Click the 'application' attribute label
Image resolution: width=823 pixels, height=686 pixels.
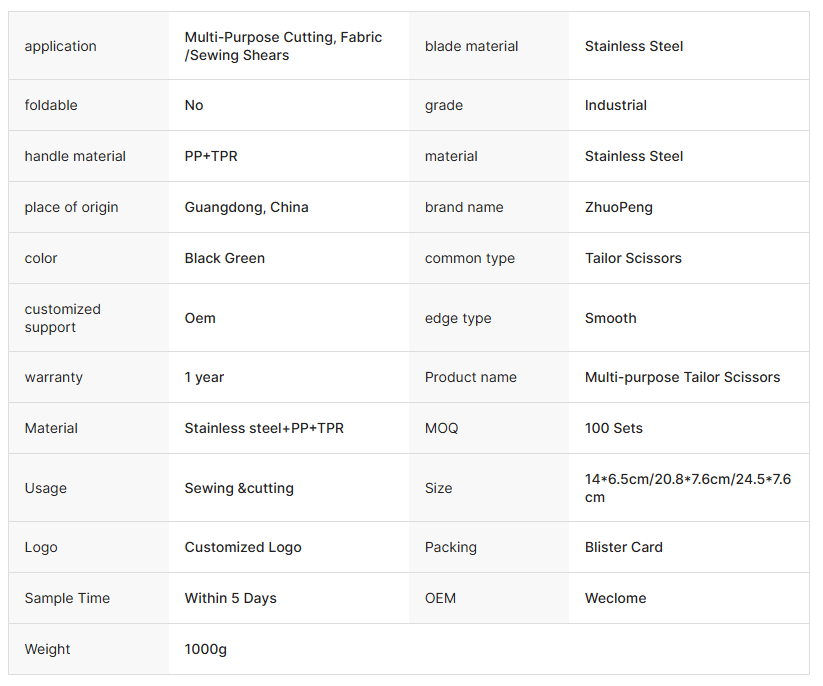(x=61, y=46)
